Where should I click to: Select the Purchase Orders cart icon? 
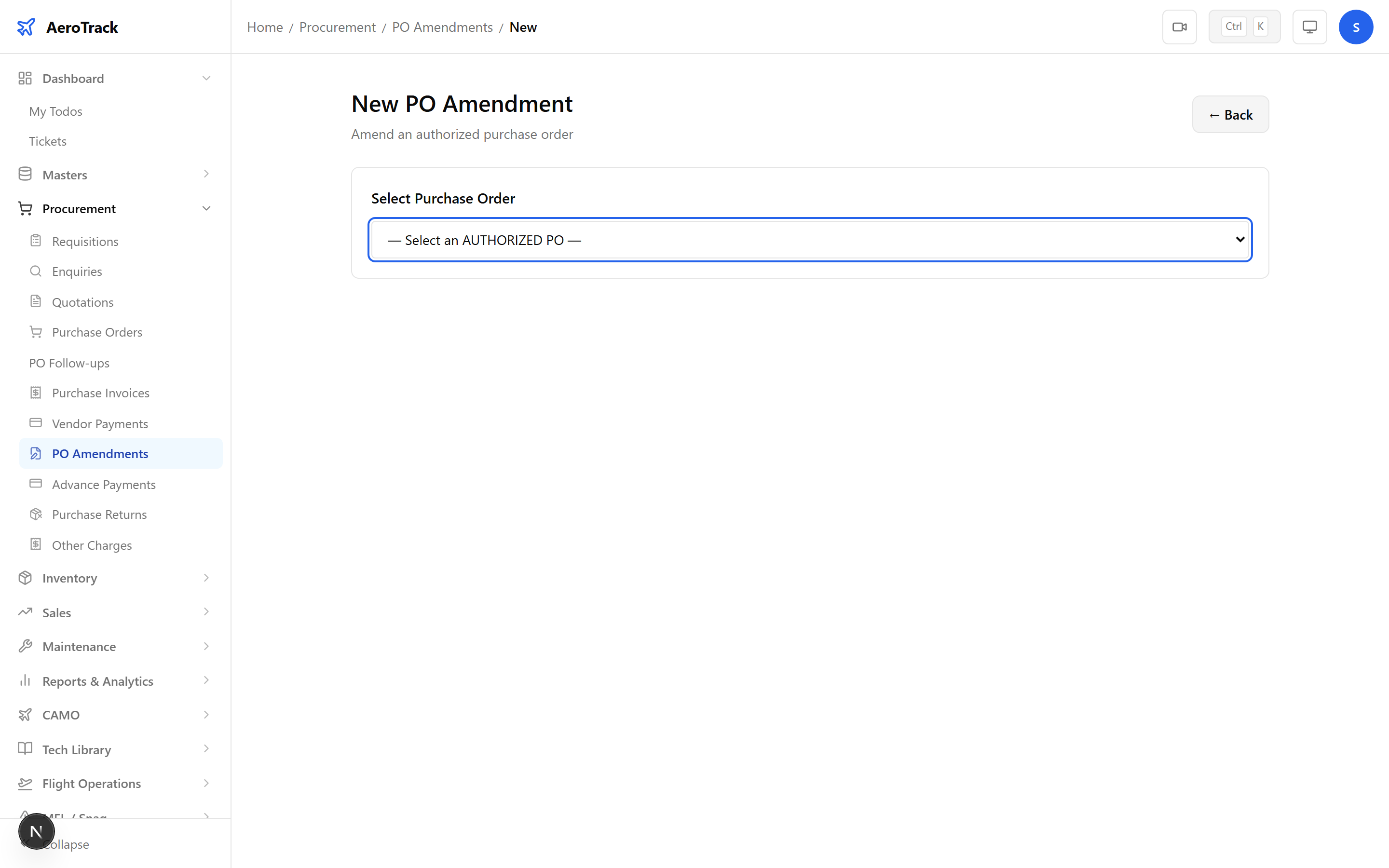click(x=36, y=332)
